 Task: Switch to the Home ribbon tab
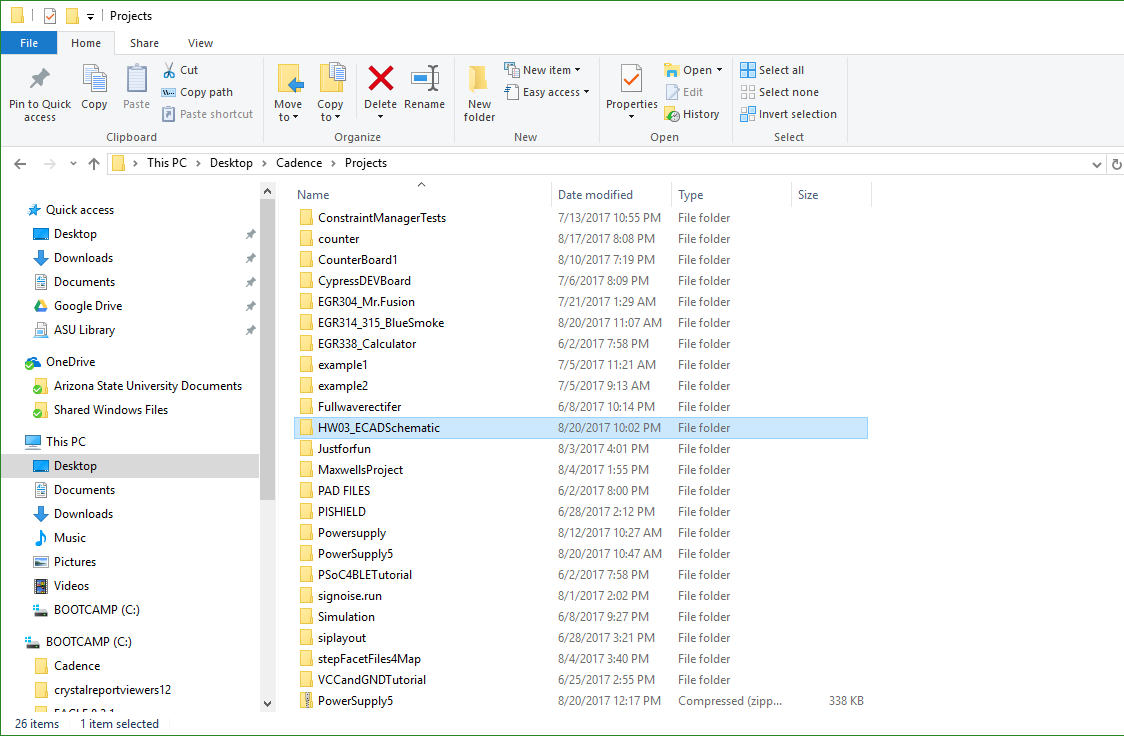pos(86,43)
